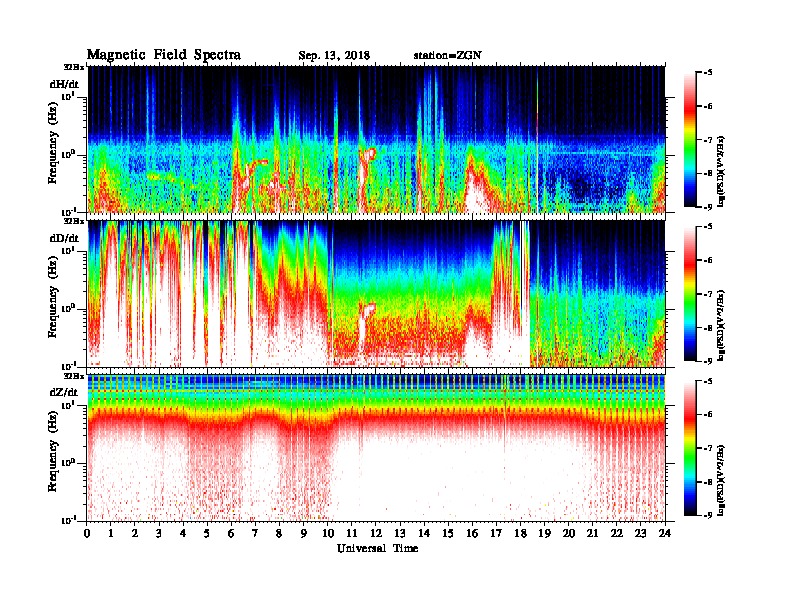792x612 pixels.
Task: Click hour tick label "6" on the time axis
Action: pos(231,533)
